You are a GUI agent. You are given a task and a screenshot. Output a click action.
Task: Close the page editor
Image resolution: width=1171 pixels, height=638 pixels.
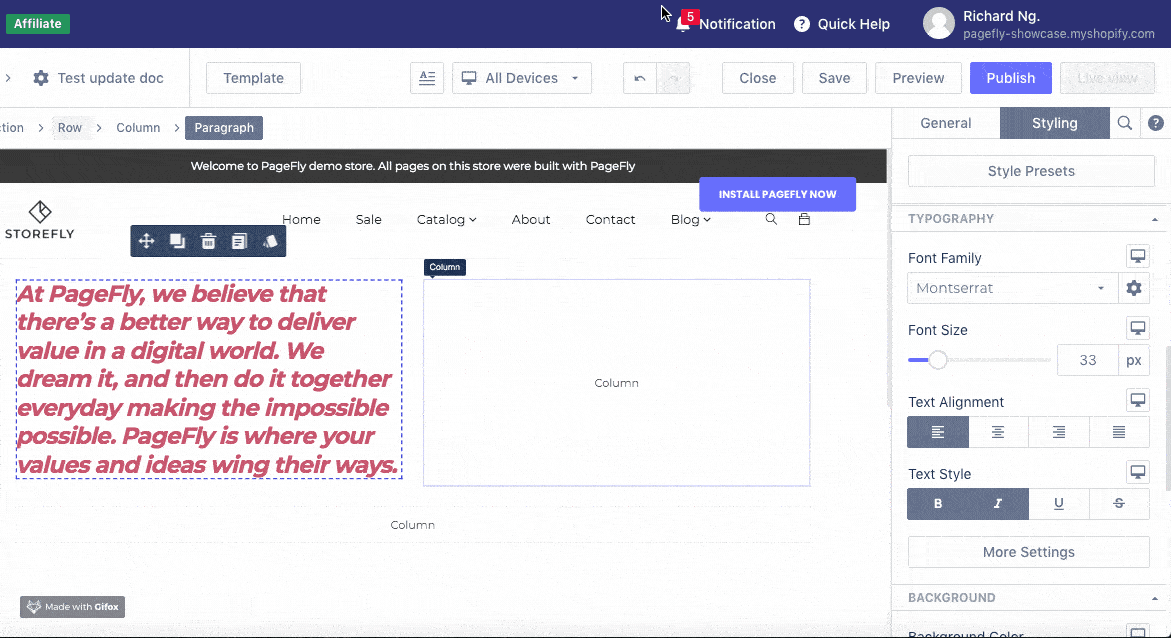click(757, 78)
